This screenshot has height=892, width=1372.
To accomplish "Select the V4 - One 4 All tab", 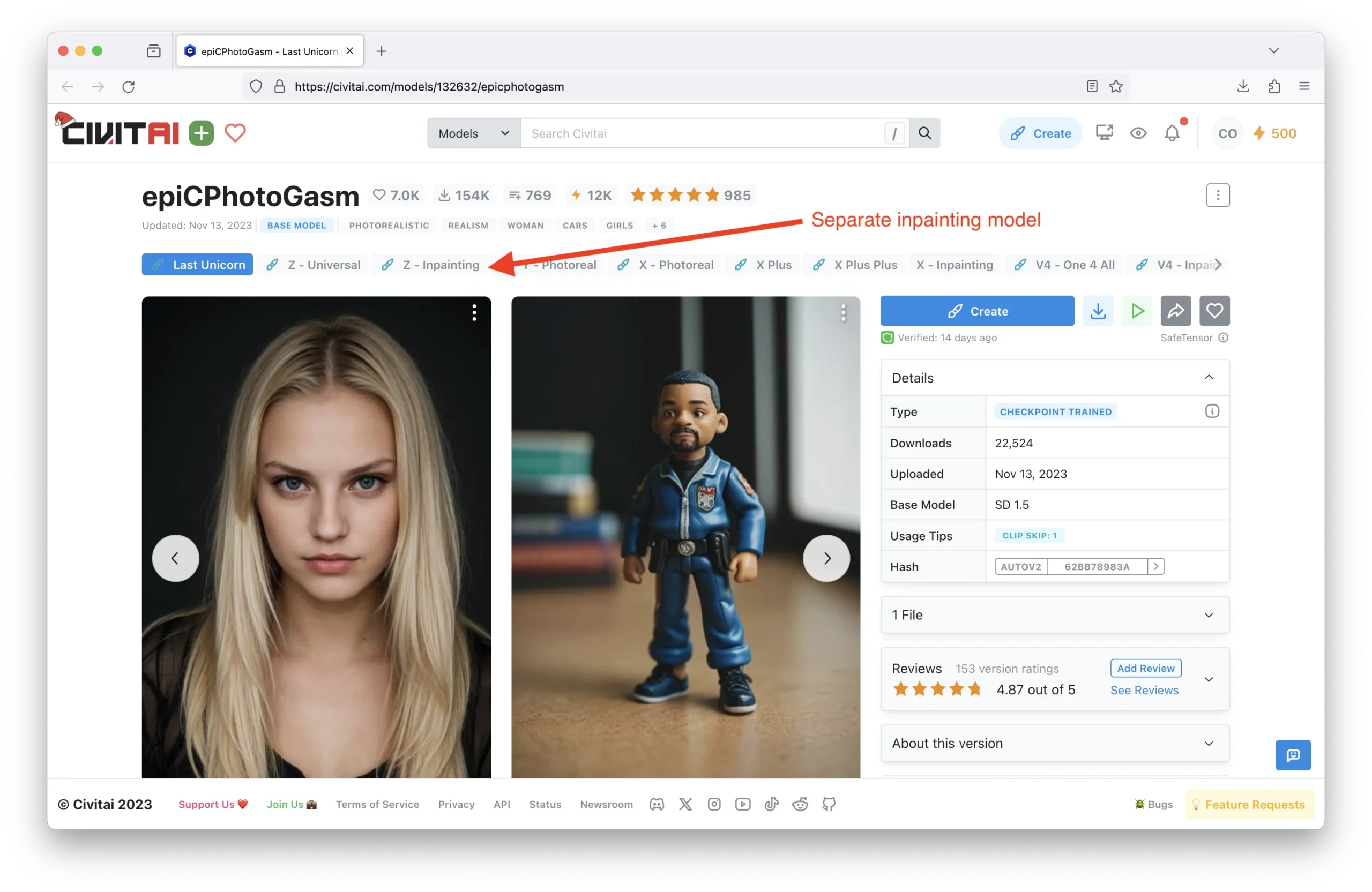I will click(x=1065, y=265).
